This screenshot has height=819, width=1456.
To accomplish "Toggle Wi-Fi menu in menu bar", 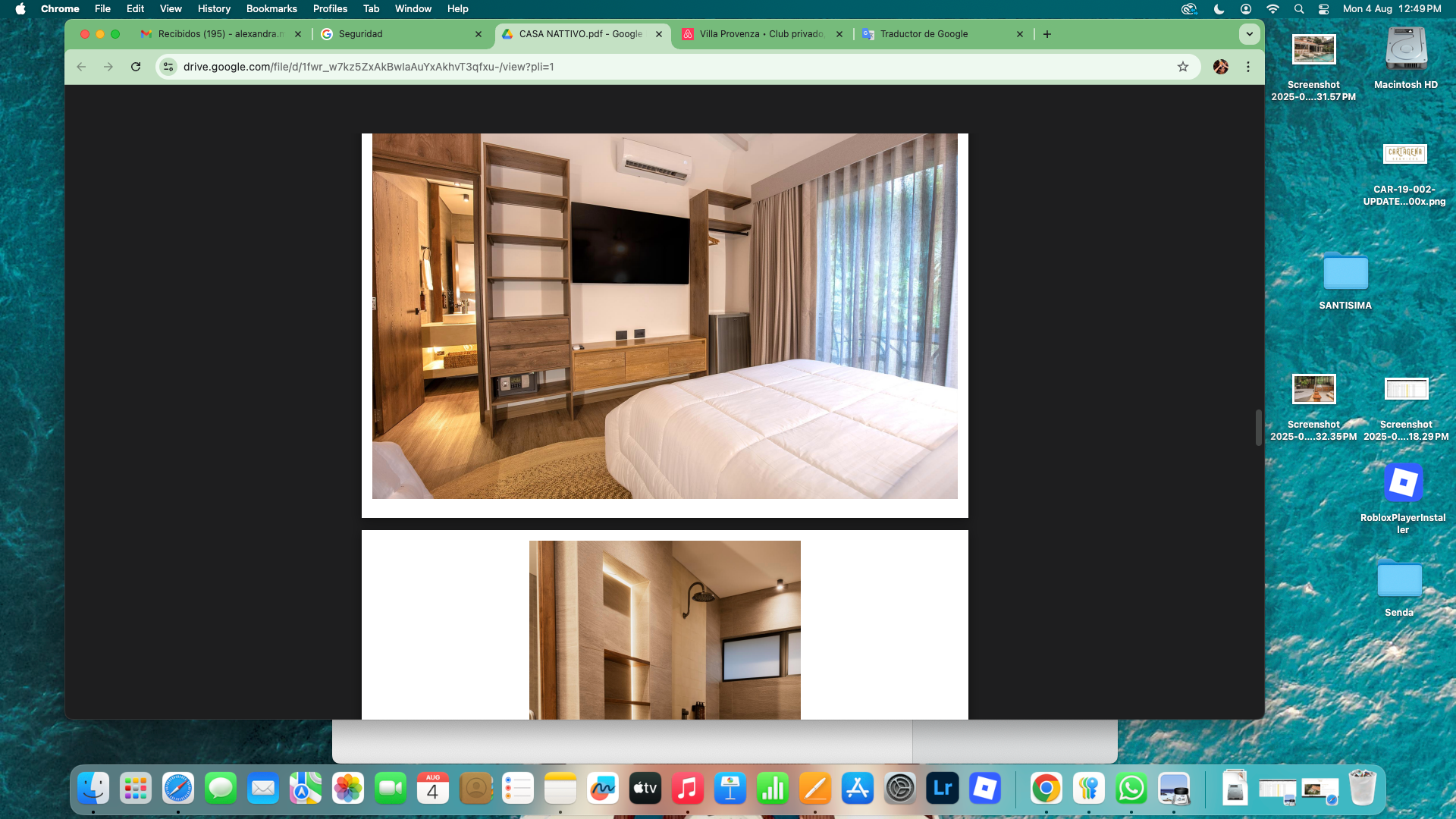I will pos(1272,9).
